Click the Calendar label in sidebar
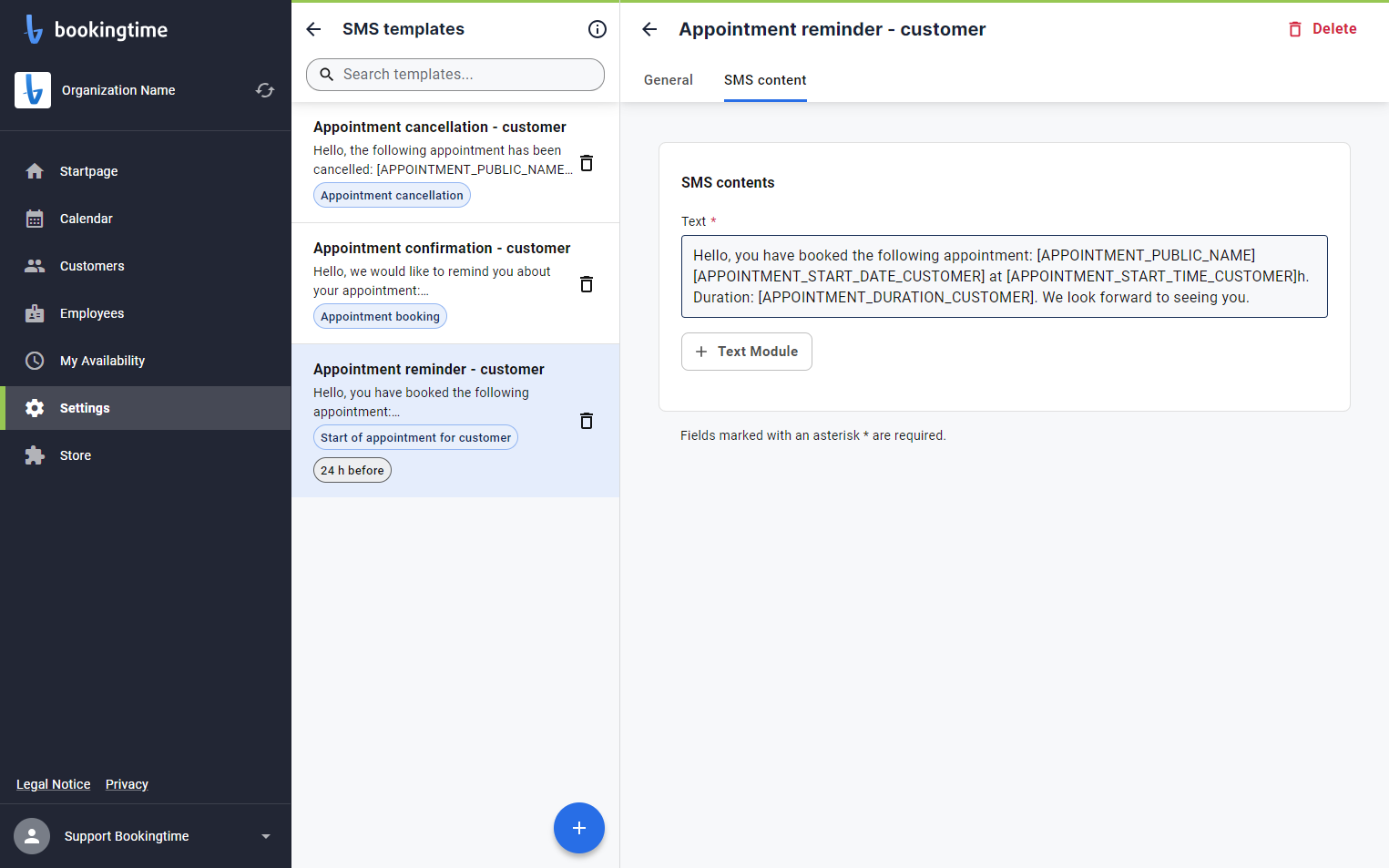 tap(87, 219)
